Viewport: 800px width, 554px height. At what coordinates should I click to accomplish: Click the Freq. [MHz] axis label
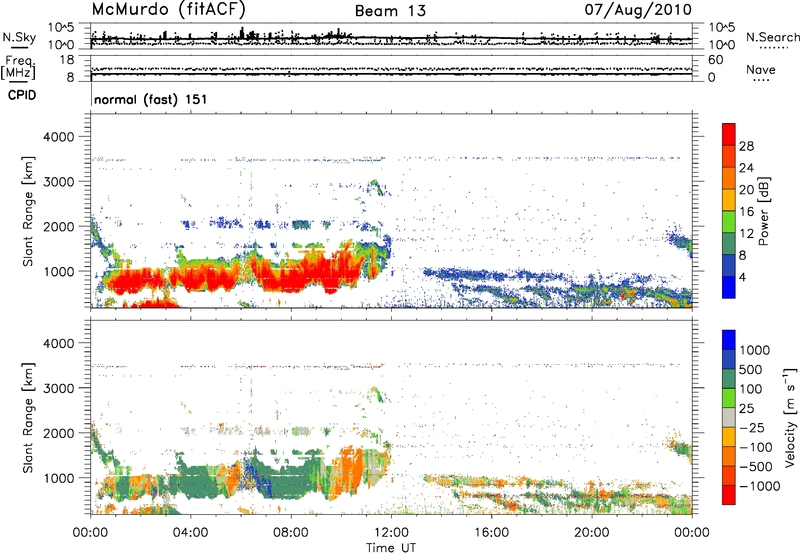[x=18, y=67]
